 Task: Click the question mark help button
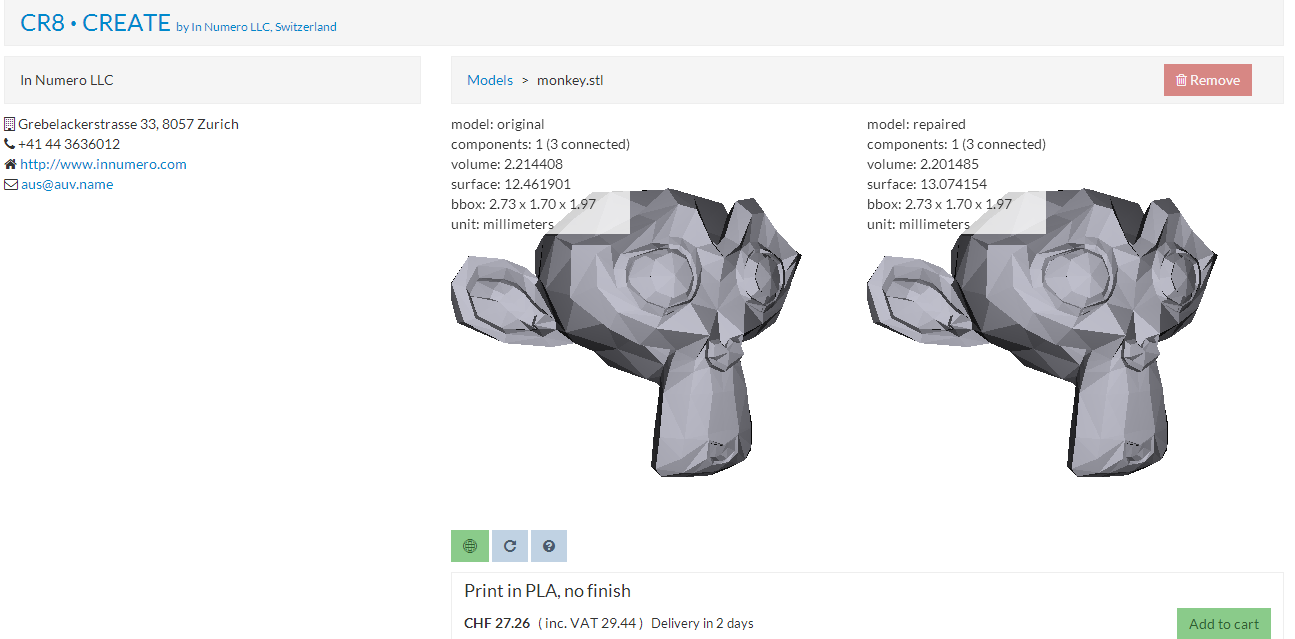point(548,546)
